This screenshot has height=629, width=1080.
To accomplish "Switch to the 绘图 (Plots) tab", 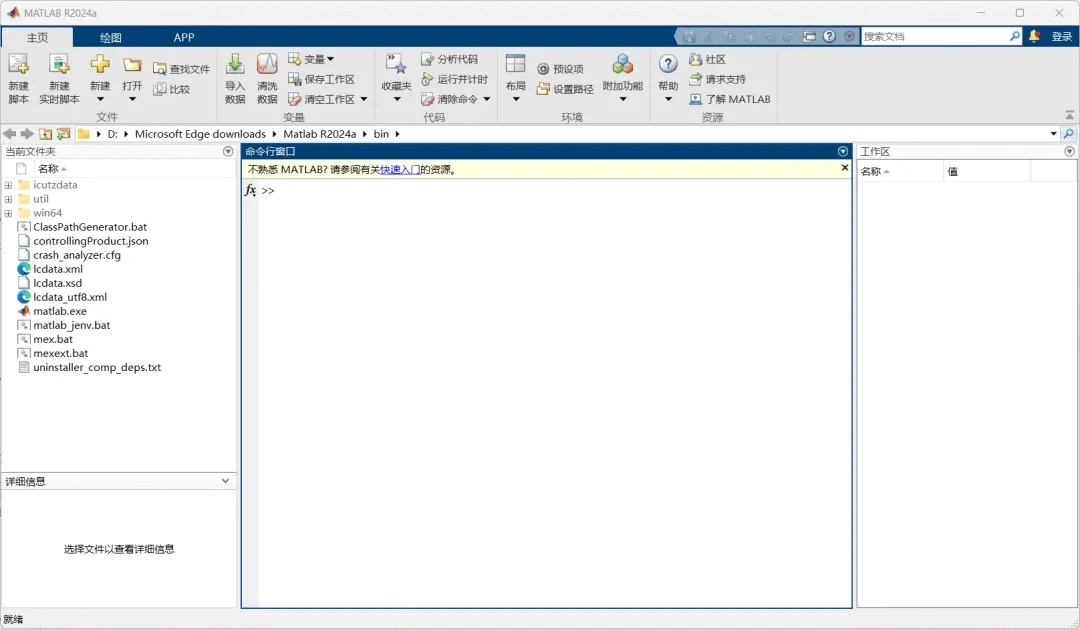I will point(110,37).
